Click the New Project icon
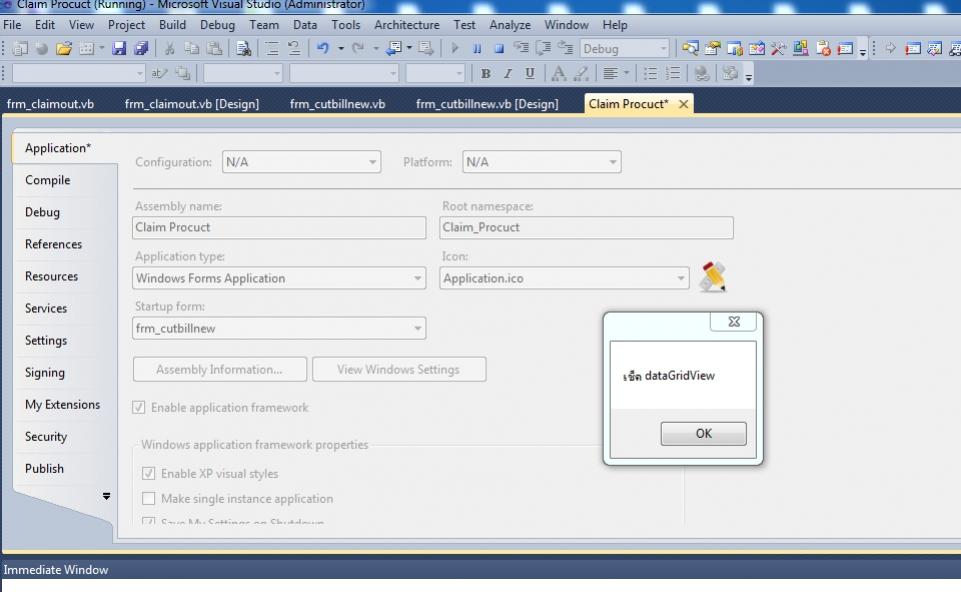This screenshot has height=592, width=961. click(20, 48)
